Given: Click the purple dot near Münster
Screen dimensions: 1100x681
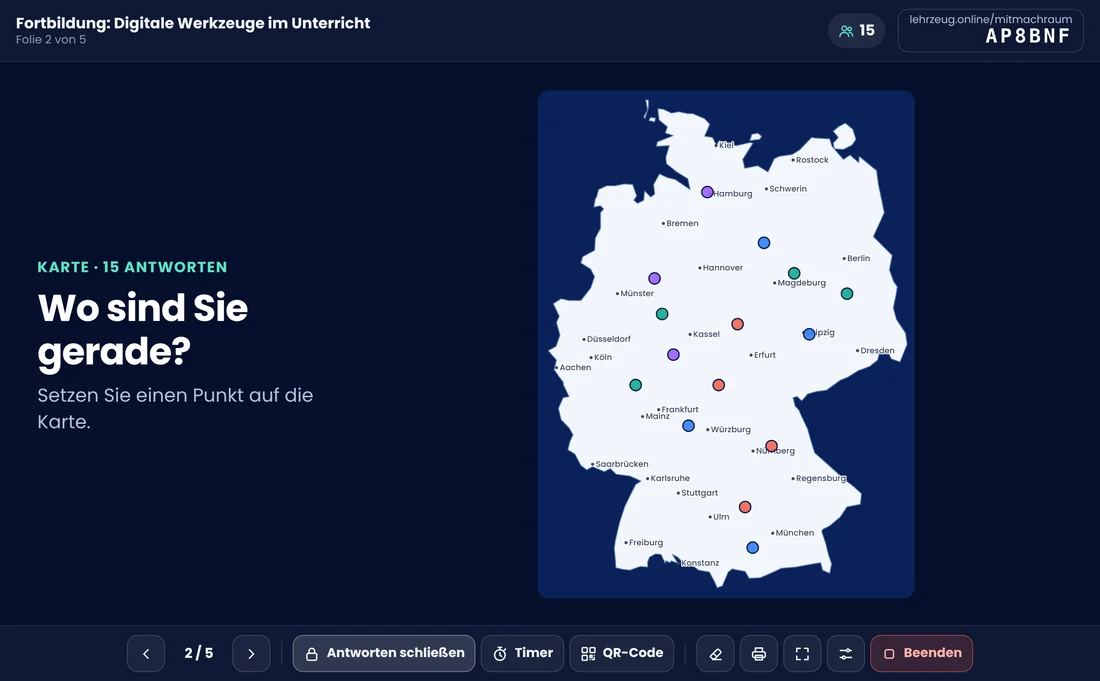Looking at the screenshot, I should pyautogui.click(x=655, y=278).
